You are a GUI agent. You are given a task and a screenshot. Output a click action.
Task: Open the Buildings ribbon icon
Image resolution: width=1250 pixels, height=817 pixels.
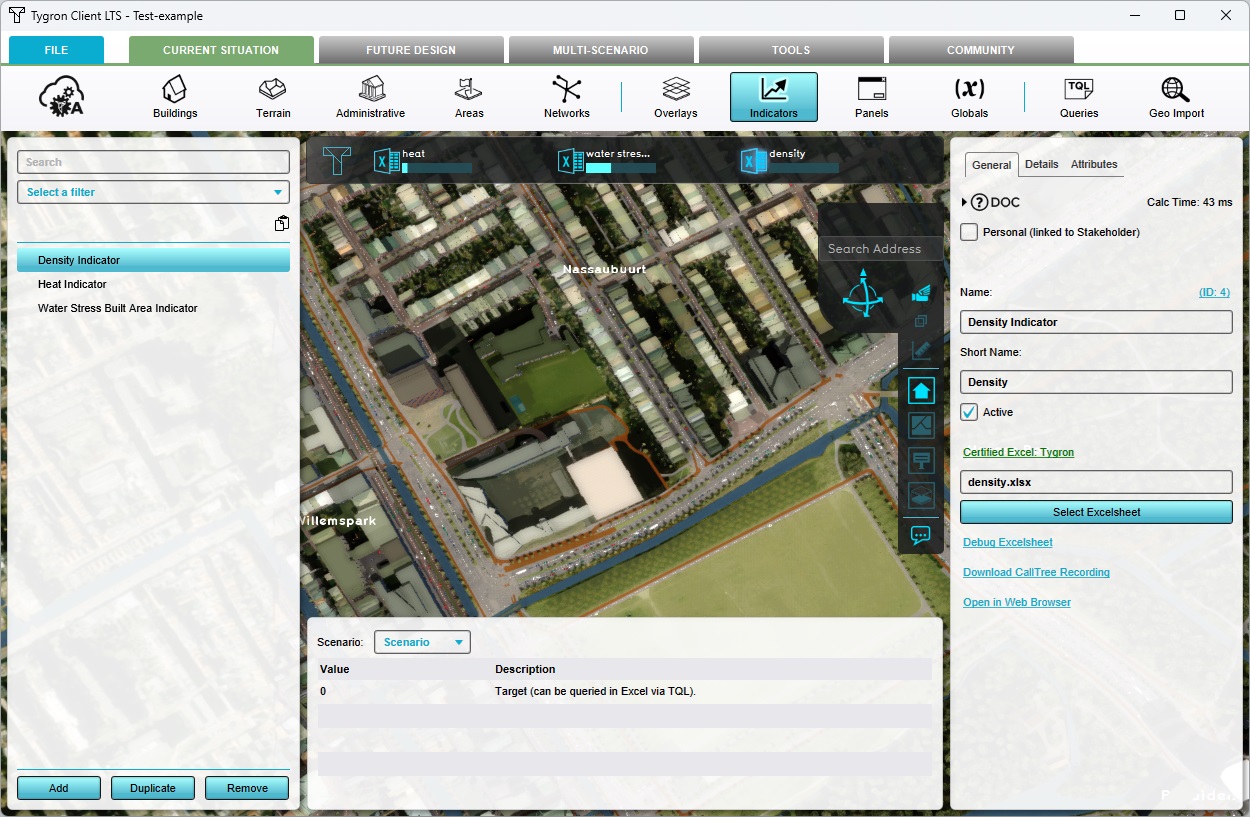175,97
